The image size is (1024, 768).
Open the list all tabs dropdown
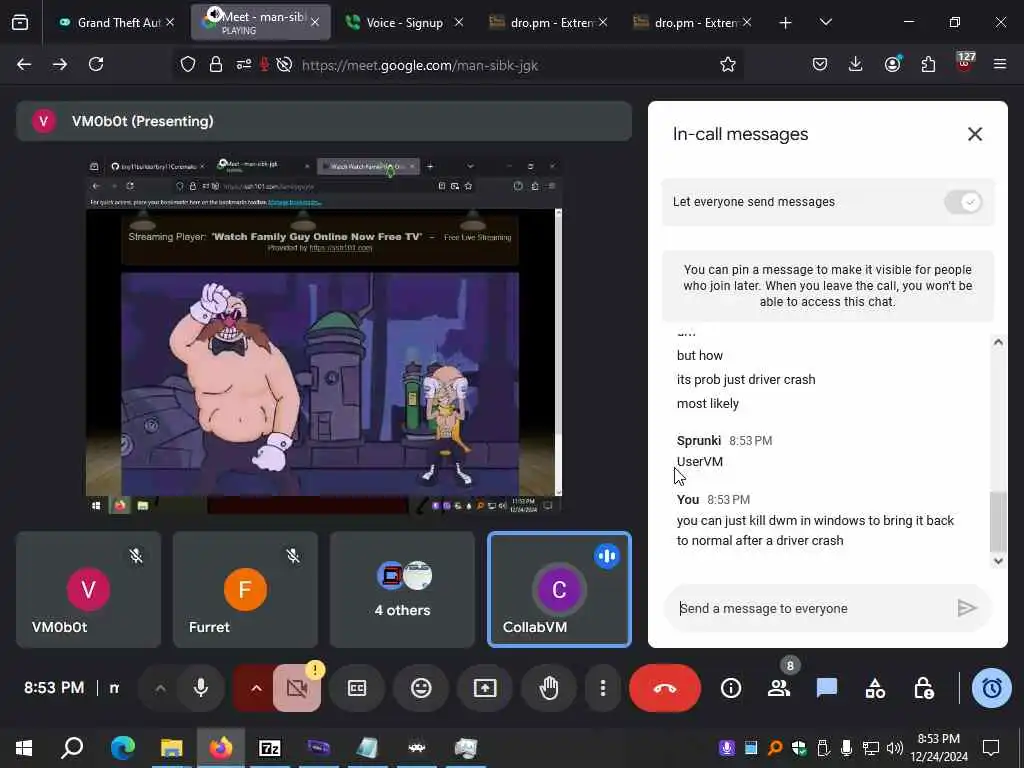[x=825, y=22]
